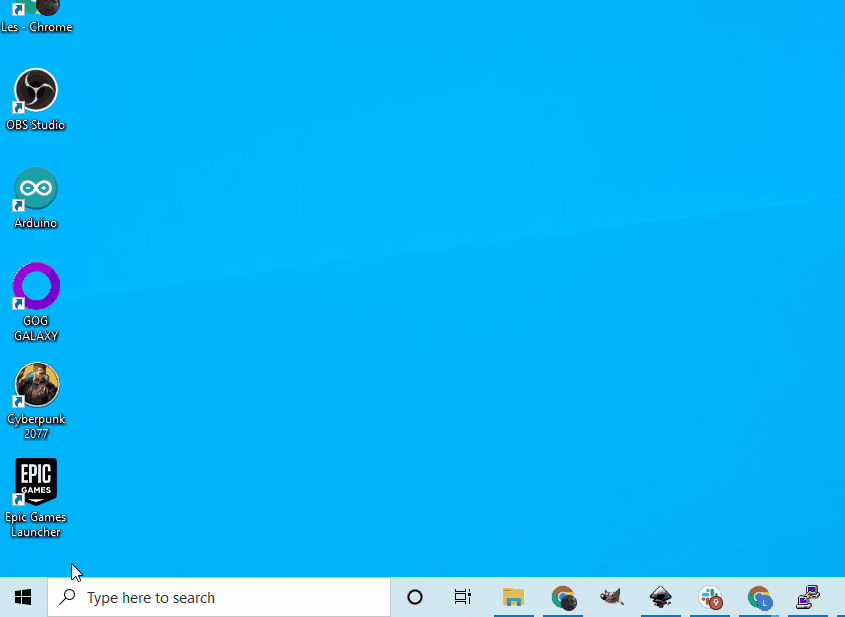The width and height of the screenshot is (845, 617).
Task: Click the magnifier icon in the search box
Action: pos(68,598)
